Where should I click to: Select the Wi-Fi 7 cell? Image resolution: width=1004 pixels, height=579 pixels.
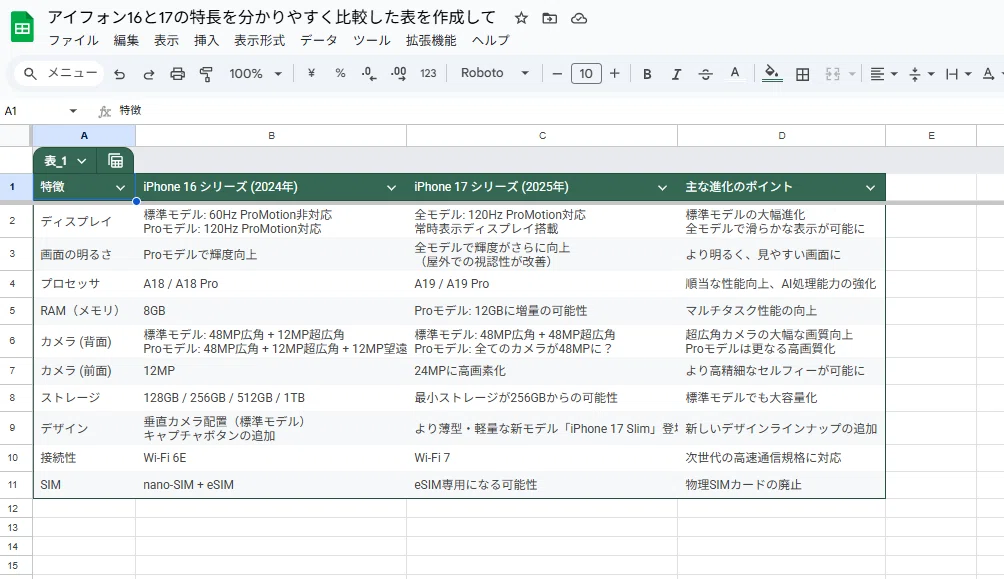click(542, 458)
